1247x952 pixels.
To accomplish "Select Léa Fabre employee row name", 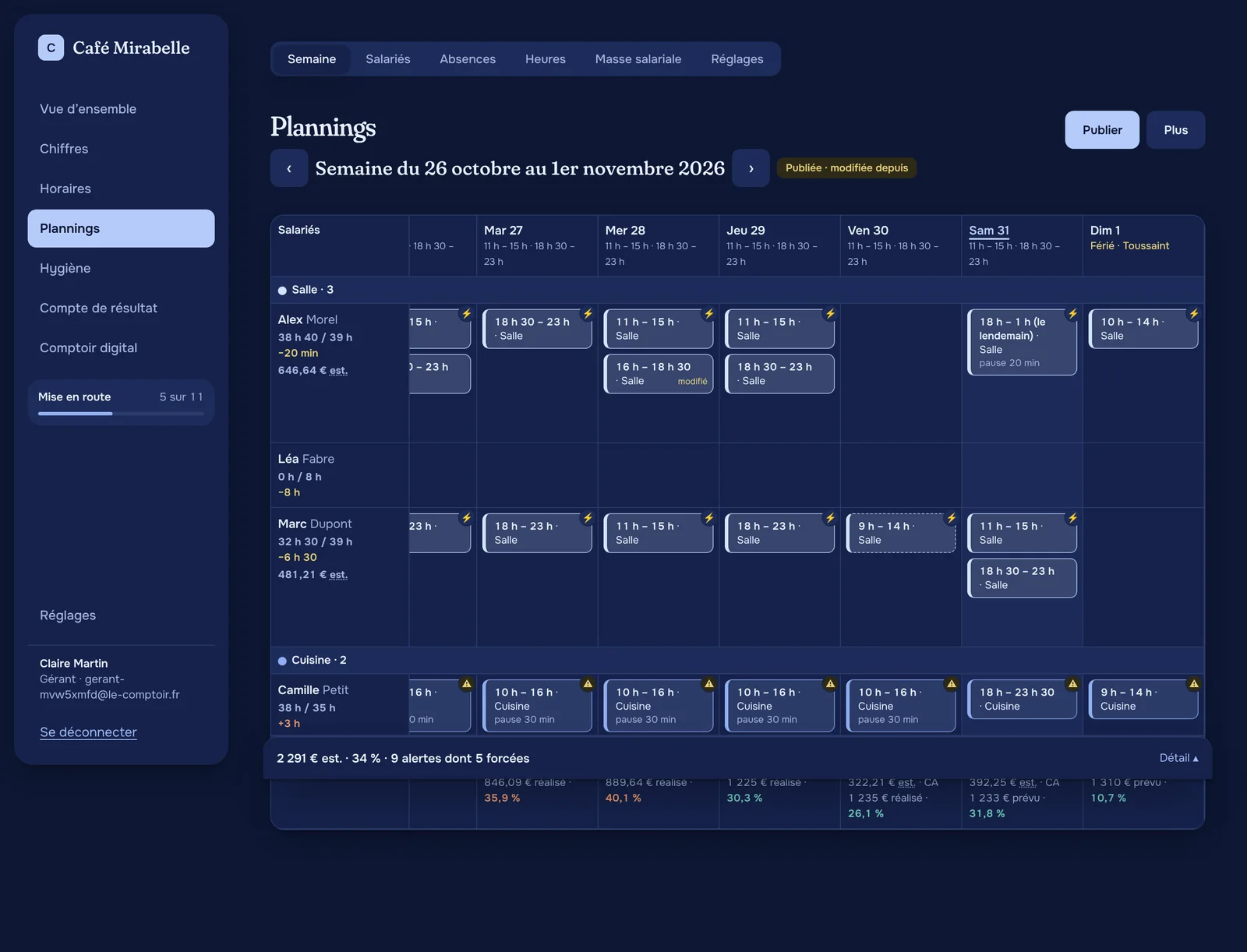I will point(306,459).
